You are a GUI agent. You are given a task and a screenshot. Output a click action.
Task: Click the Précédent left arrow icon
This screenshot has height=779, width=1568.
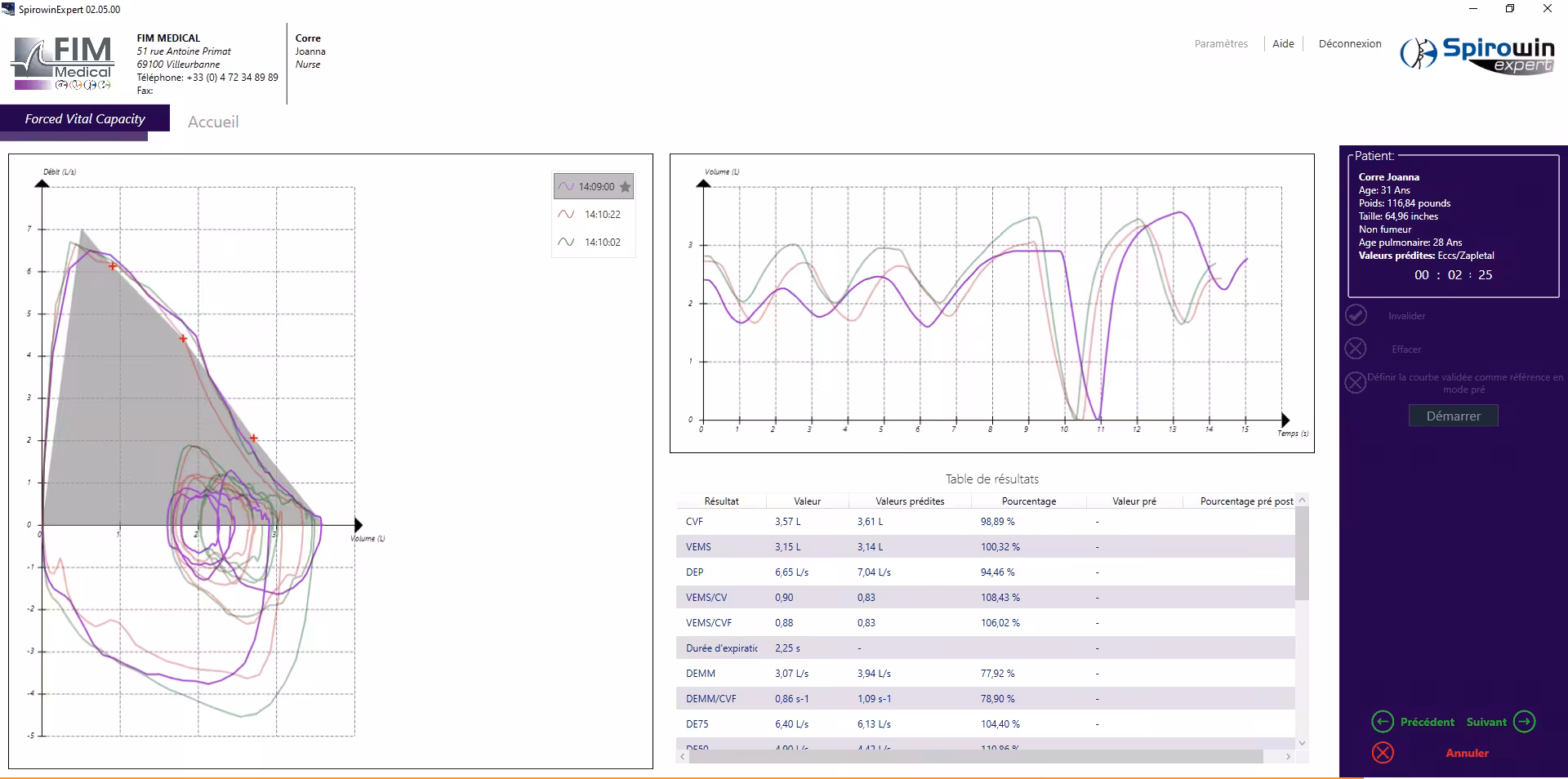tap(1382, 722)
